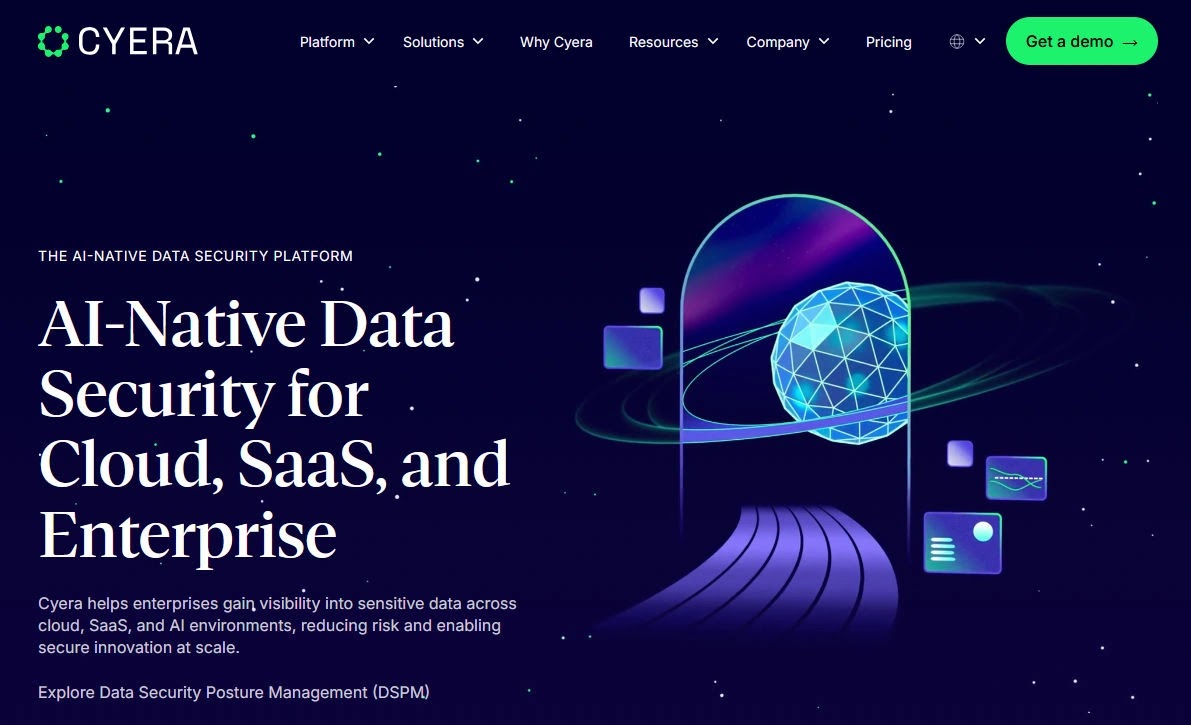Open the Company menu

coord(778,42)
